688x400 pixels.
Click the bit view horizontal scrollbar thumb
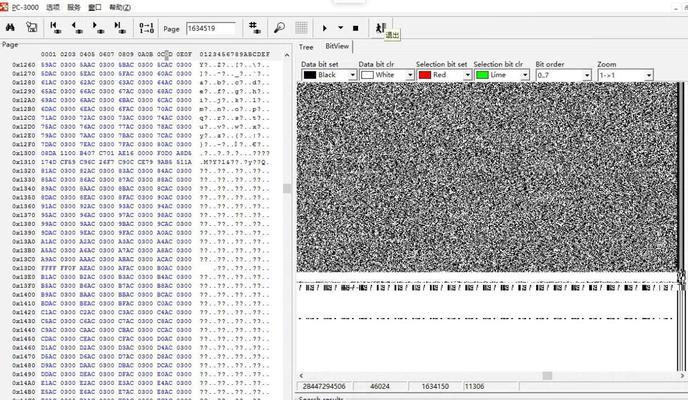(547, 375)
